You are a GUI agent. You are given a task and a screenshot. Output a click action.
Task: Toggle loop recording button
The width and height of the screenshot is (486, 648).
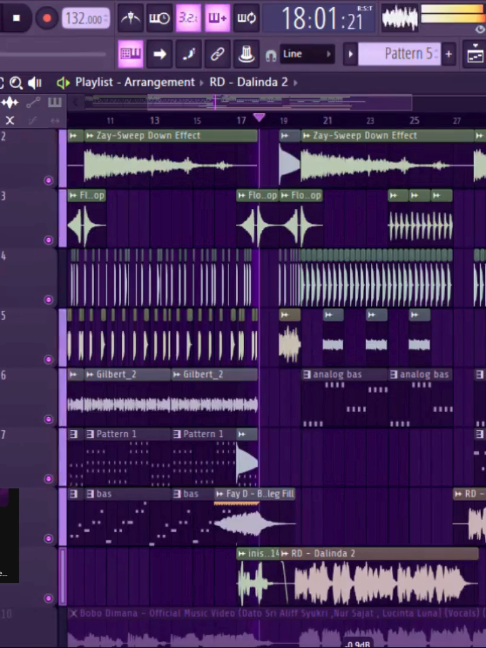246,18
